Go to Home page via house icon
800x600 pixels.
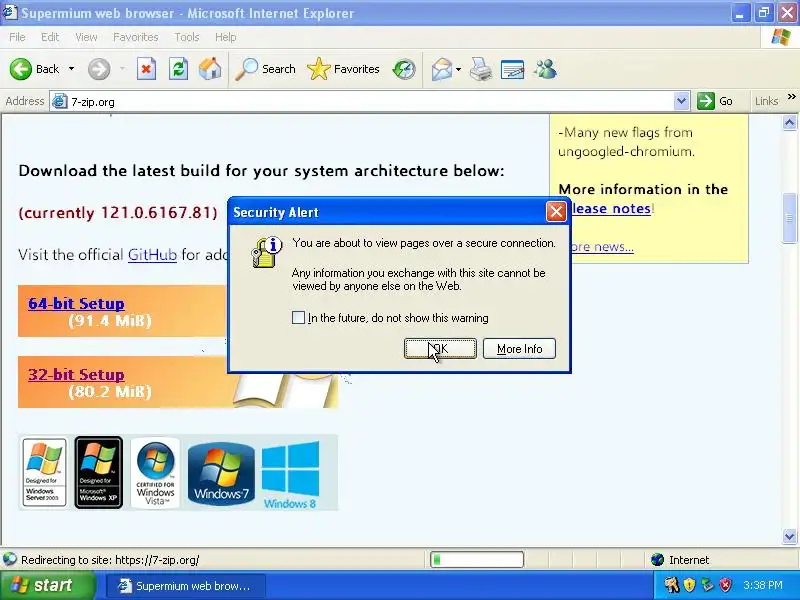point(210,69)
